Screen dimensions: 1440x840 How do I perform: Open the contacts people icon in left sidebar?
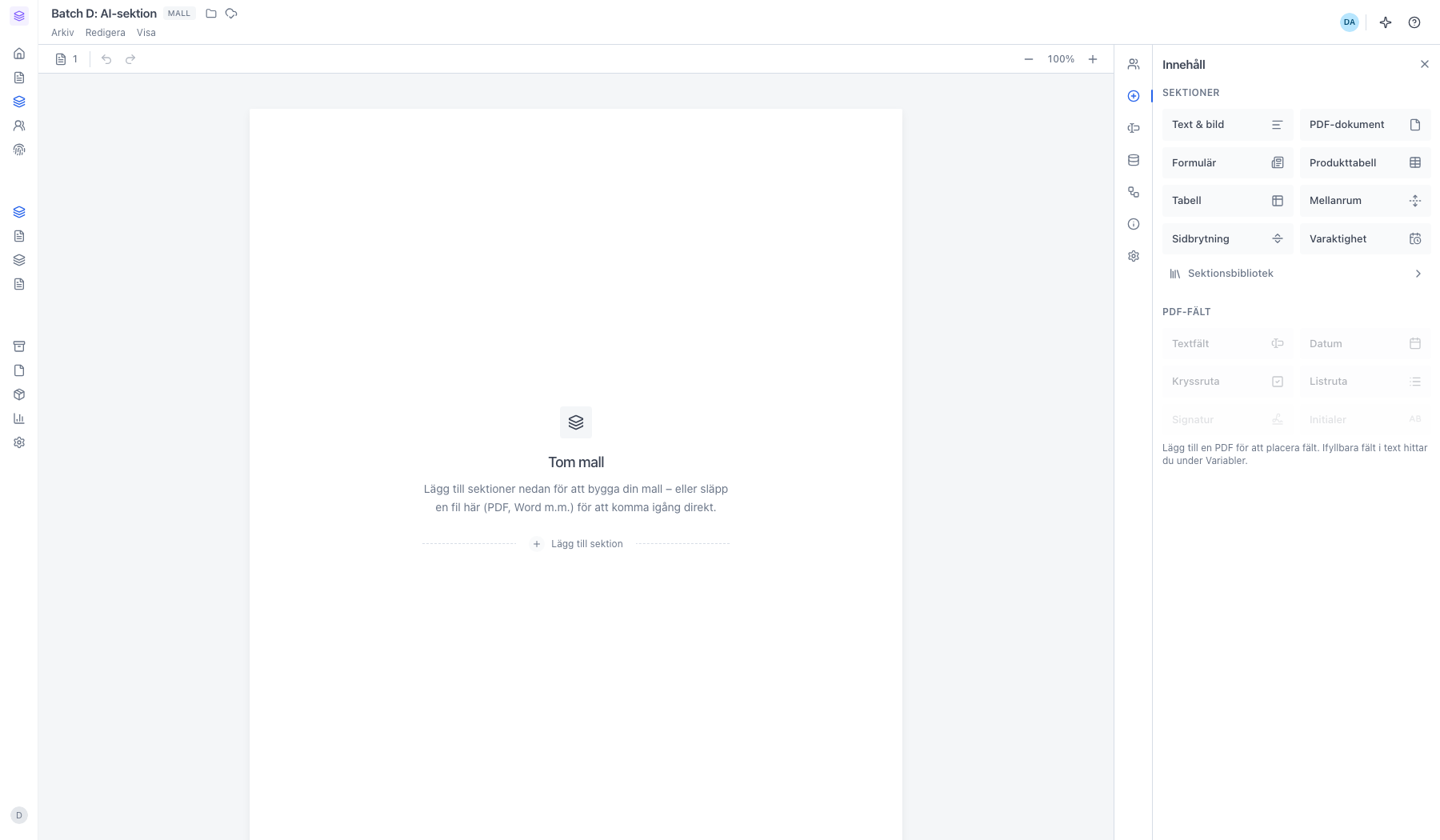point(19,126)
